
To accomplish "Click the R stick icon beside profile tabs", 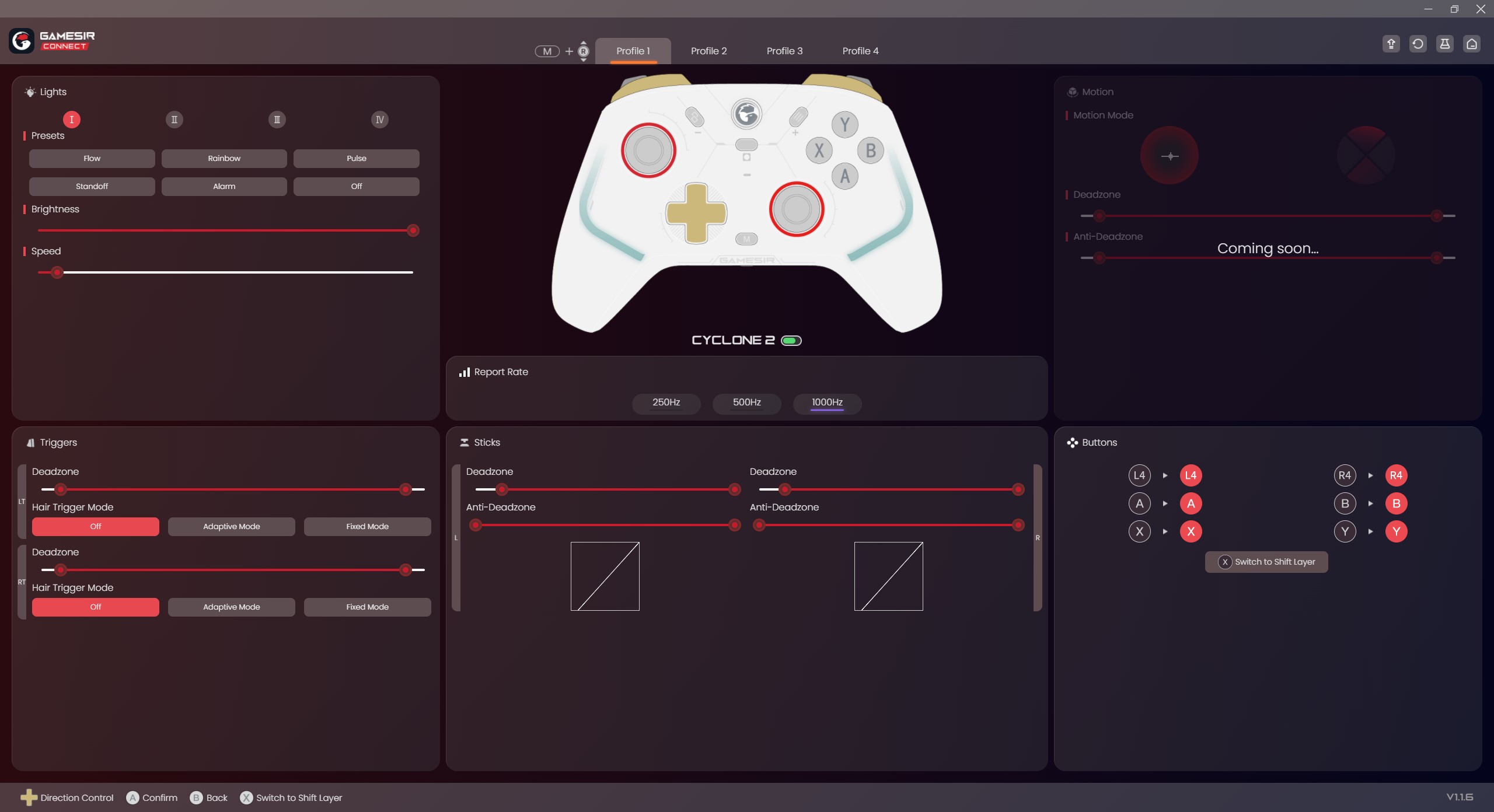I will point(584,51).
